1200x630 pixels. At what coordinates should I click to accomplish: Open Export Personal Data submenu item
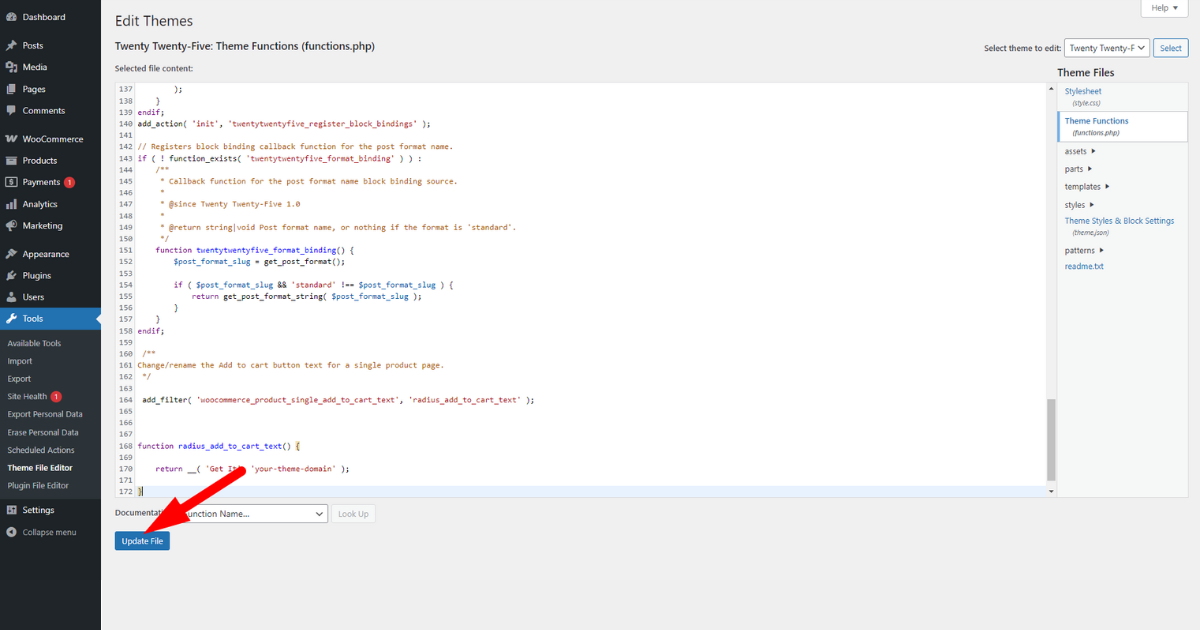[45, 414]
